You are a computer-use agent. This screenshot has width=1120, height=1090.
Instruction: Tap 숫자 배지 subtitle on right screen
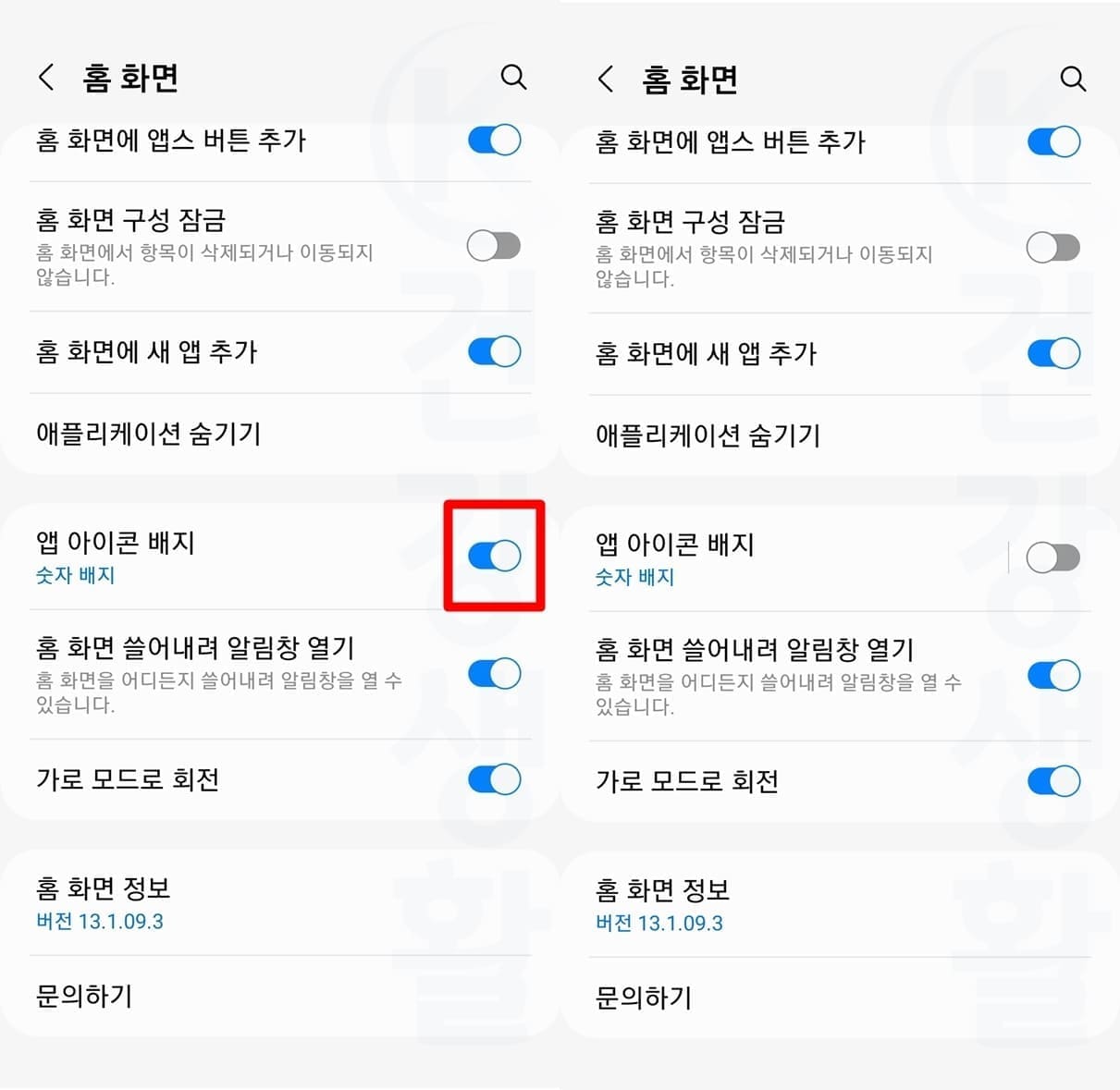point(634,577)
